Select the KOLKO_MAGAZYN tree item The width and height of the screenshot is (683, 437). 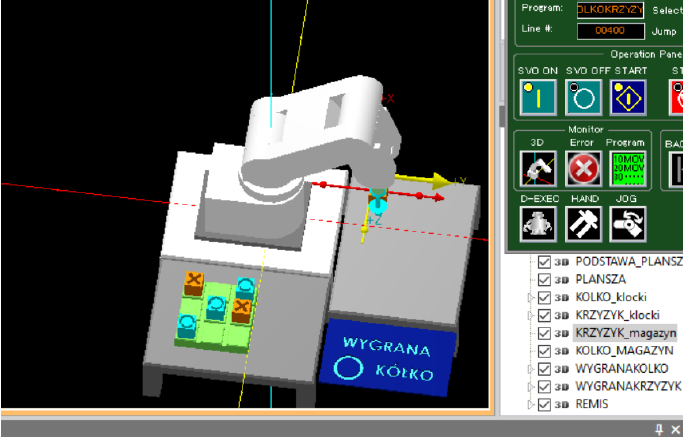624,351
